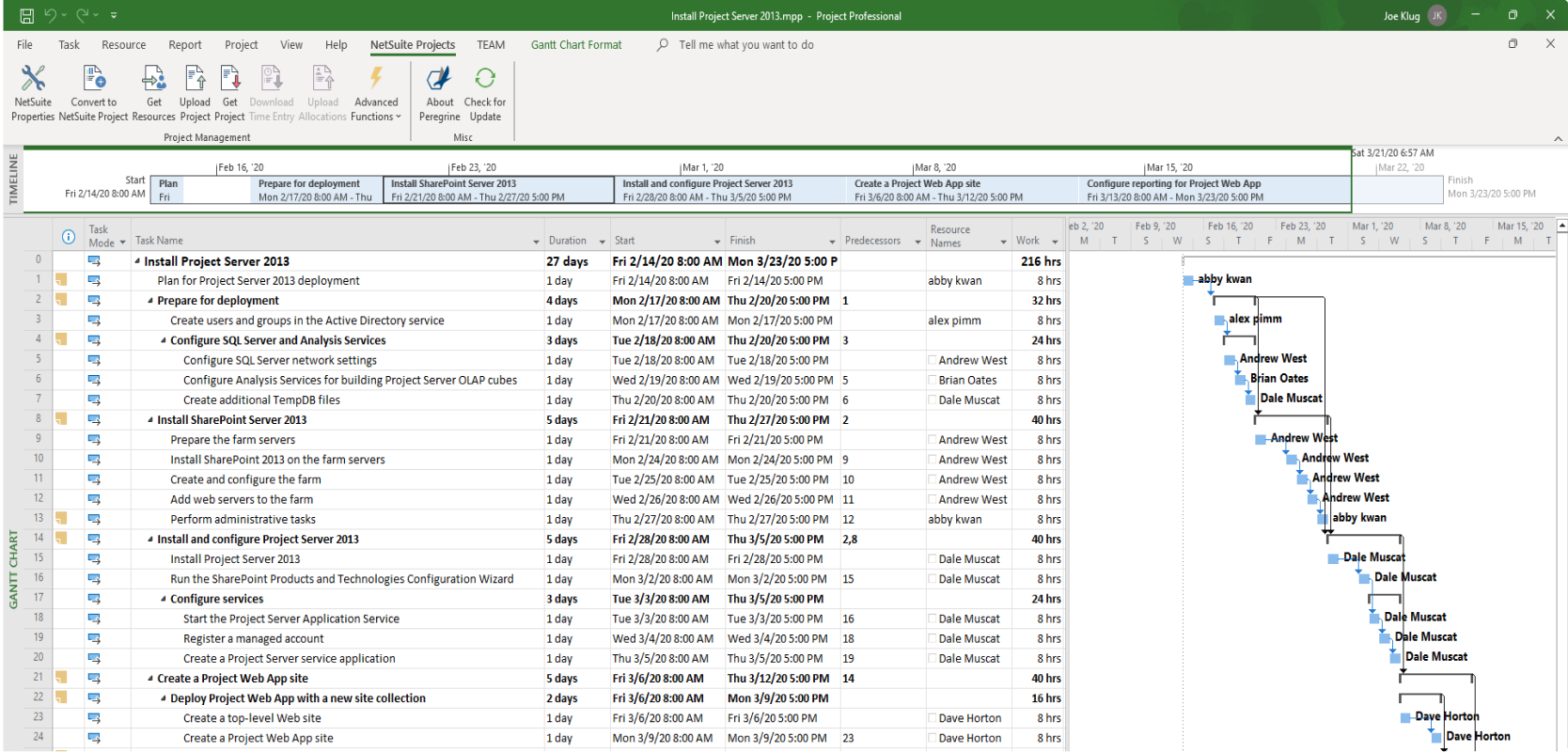Click Upload Allocations icon
The height and width of the screenshot is (752, 1568).
pyautogui.click(x=322, y=79)
